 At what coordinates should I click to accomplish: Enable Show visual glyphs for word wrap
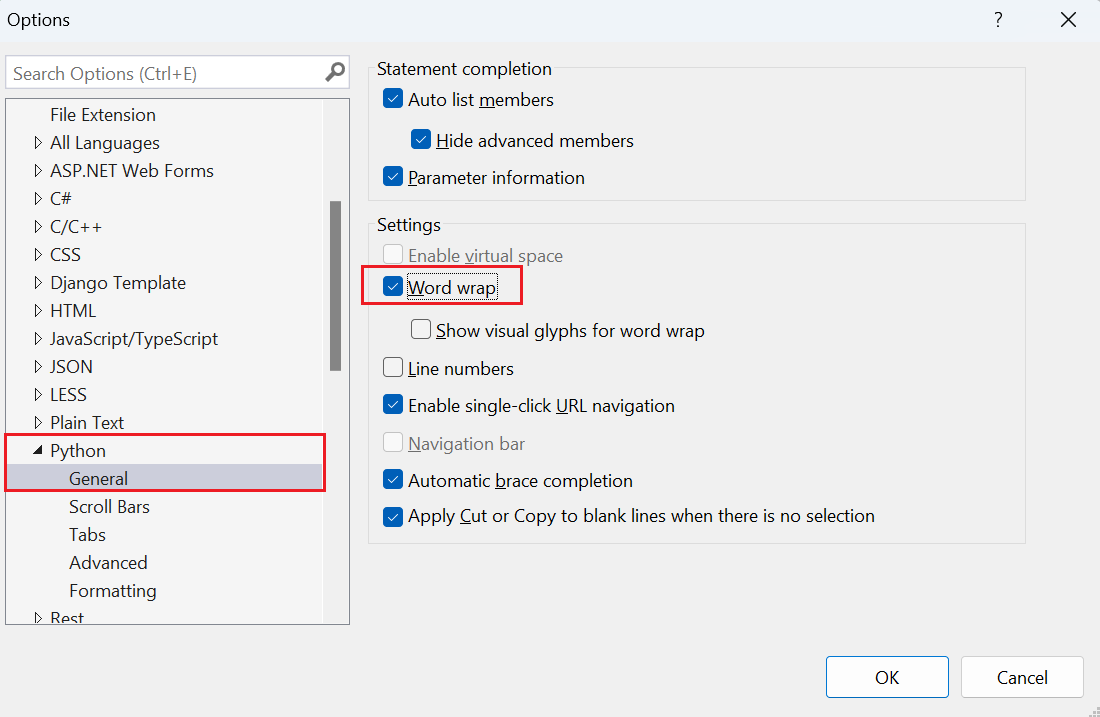click(x=421, y=330)
